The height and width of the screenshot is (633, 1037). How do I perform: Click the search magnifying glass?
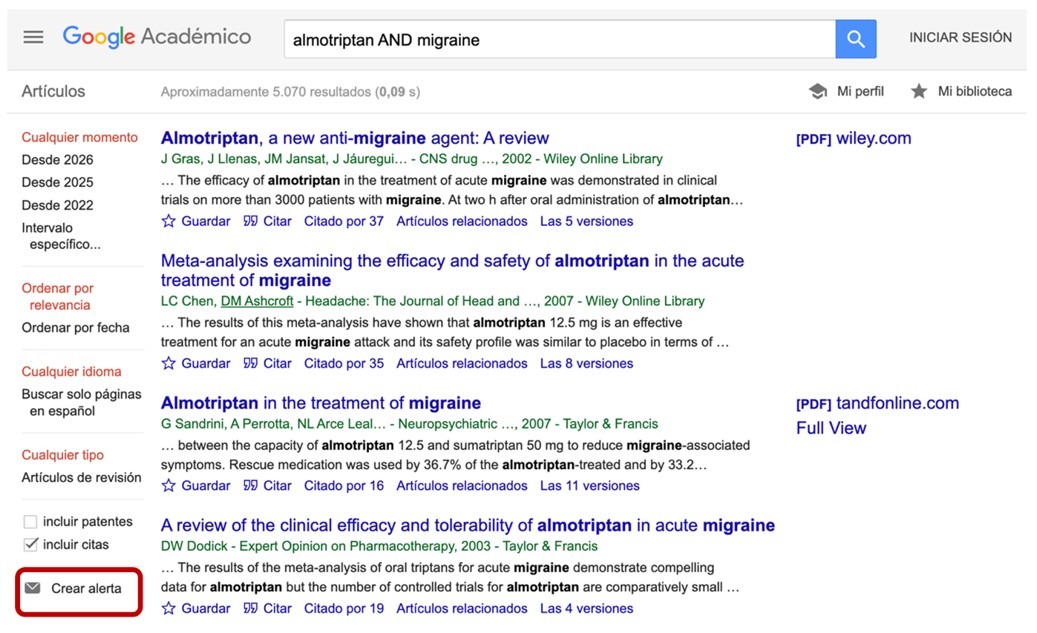856,38
